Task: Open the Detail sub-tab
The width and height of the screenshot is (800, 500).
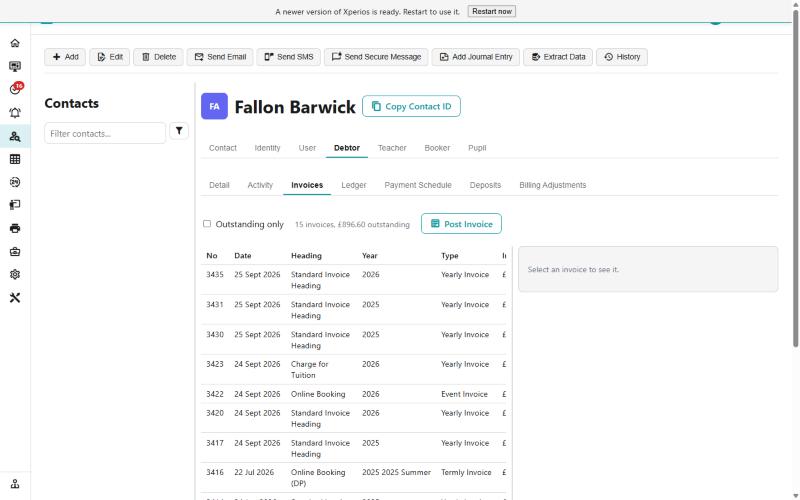Action: click(x=219, y=185)
